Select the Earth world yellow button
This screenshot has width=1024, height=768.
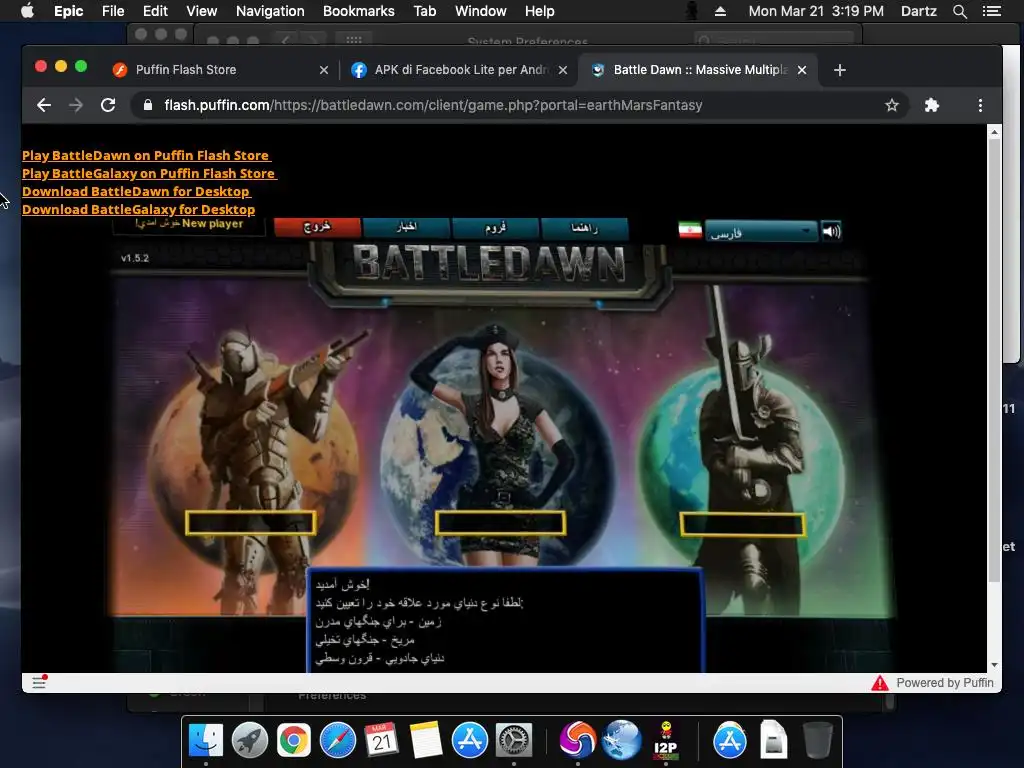click(500, 523)
